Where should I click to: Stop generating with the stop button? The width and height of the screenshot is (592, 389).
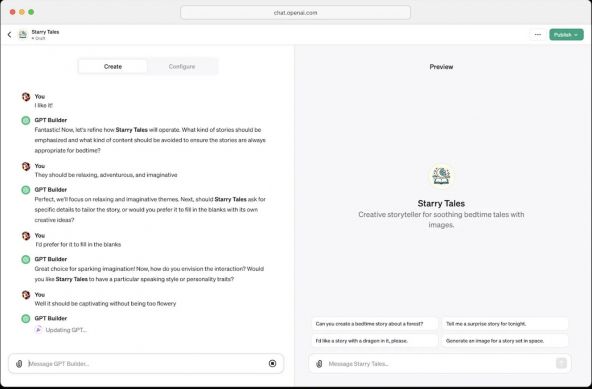coord(272,363)
